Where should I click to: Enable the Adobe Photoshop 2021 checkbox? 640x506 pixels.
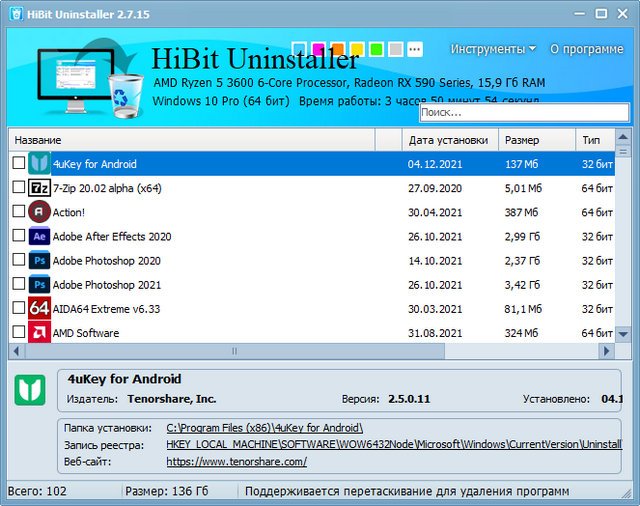click(x=18, y=284)
